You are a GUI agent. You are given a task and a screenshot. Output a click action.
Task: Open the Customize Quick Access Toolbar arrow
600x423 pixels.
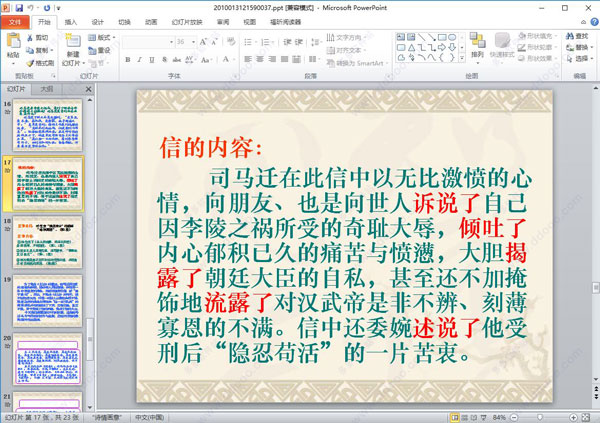(58, 8)
